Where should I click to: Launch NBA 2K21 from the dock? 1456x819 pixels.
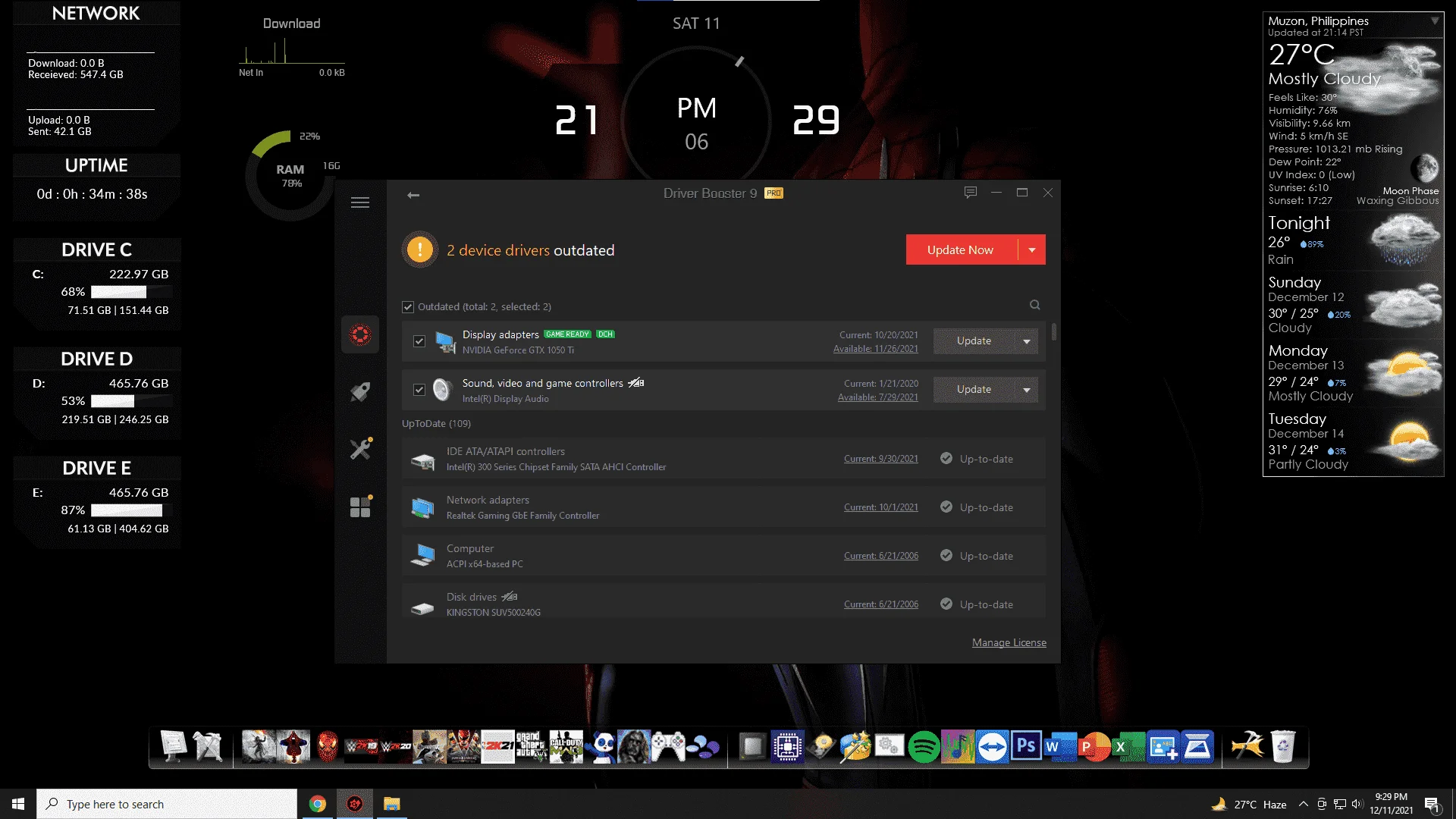coord(497,747)
